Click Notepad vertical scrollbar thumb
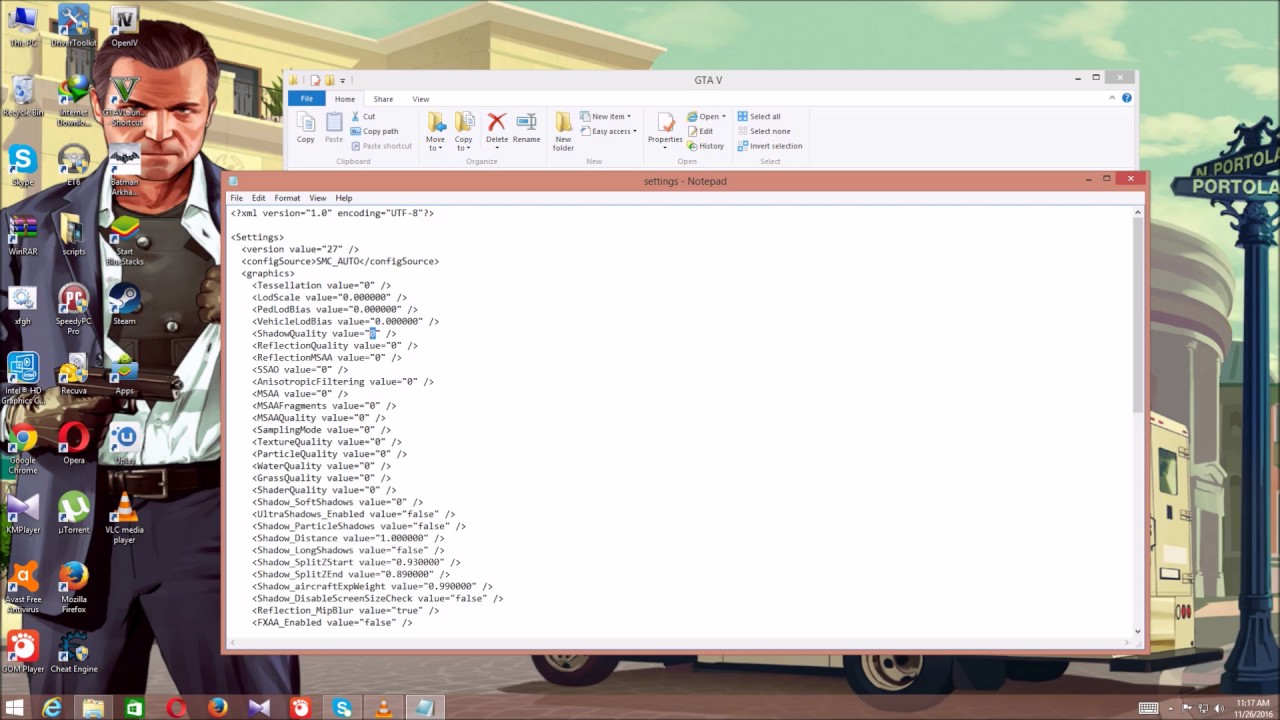This screenshot has height=720, width=1280. click(x=1138, y=315)
